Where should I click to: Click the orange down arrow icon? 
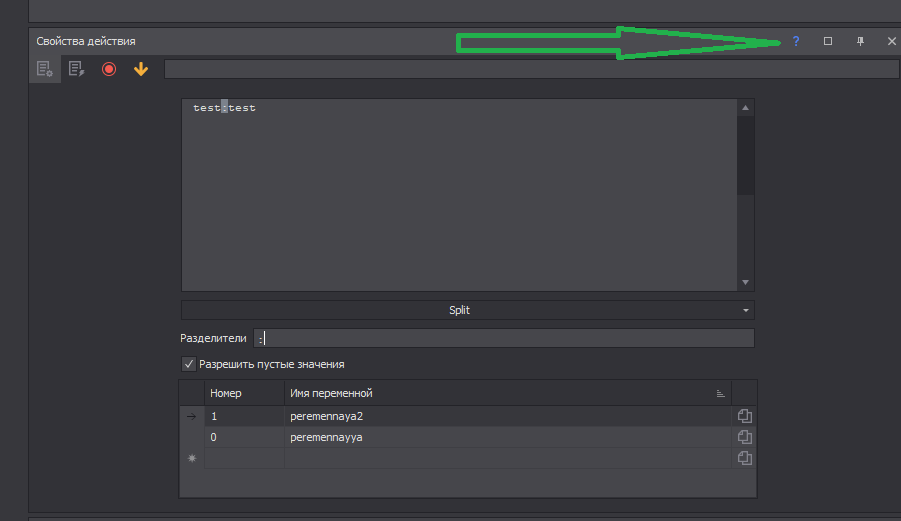pyautogui.click(x=141, y=70)
